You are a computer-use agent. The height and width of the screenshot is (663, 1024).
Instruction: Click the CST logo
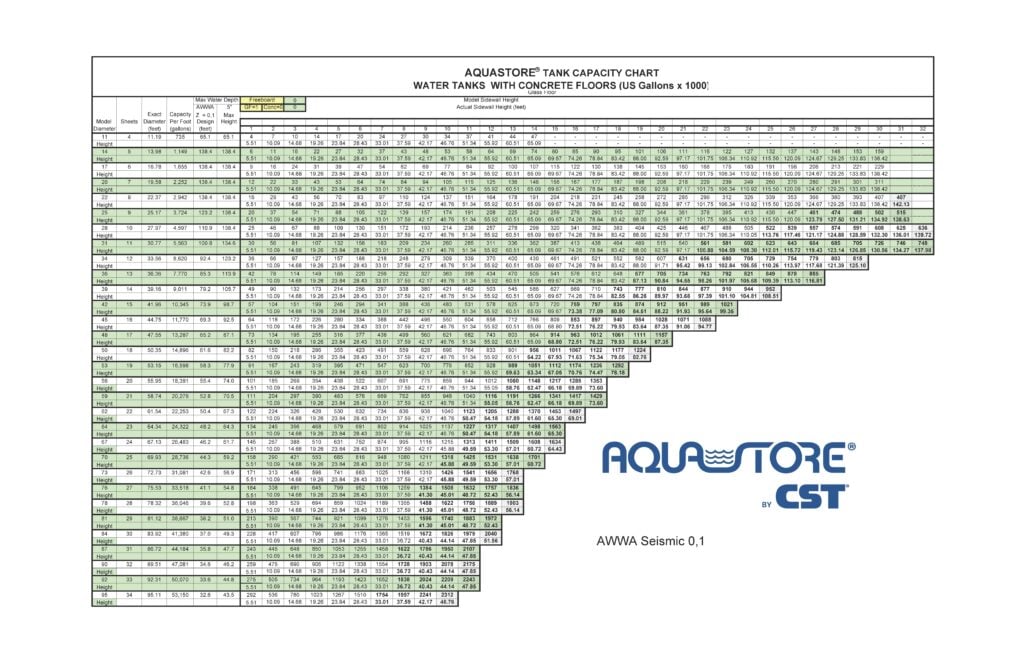(x=812, y=497)
